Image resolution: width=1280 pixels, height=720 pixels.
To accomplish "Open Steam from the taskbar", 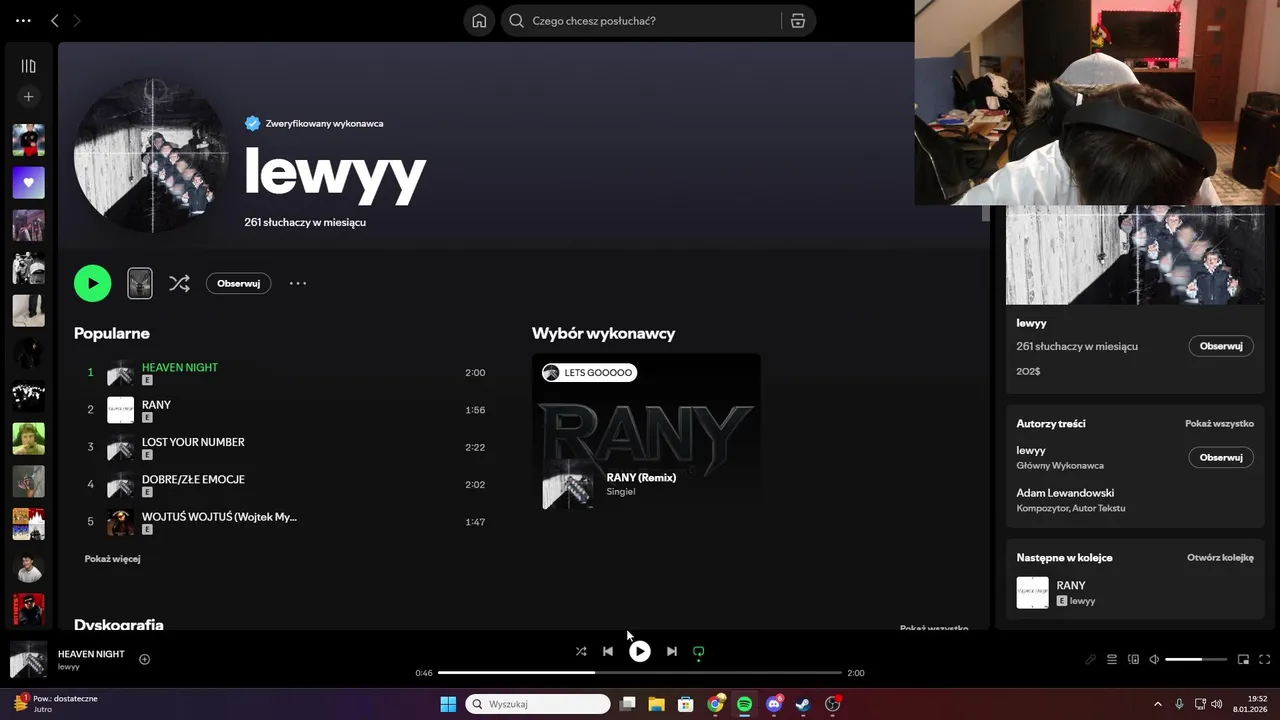I will coord(803,704).
